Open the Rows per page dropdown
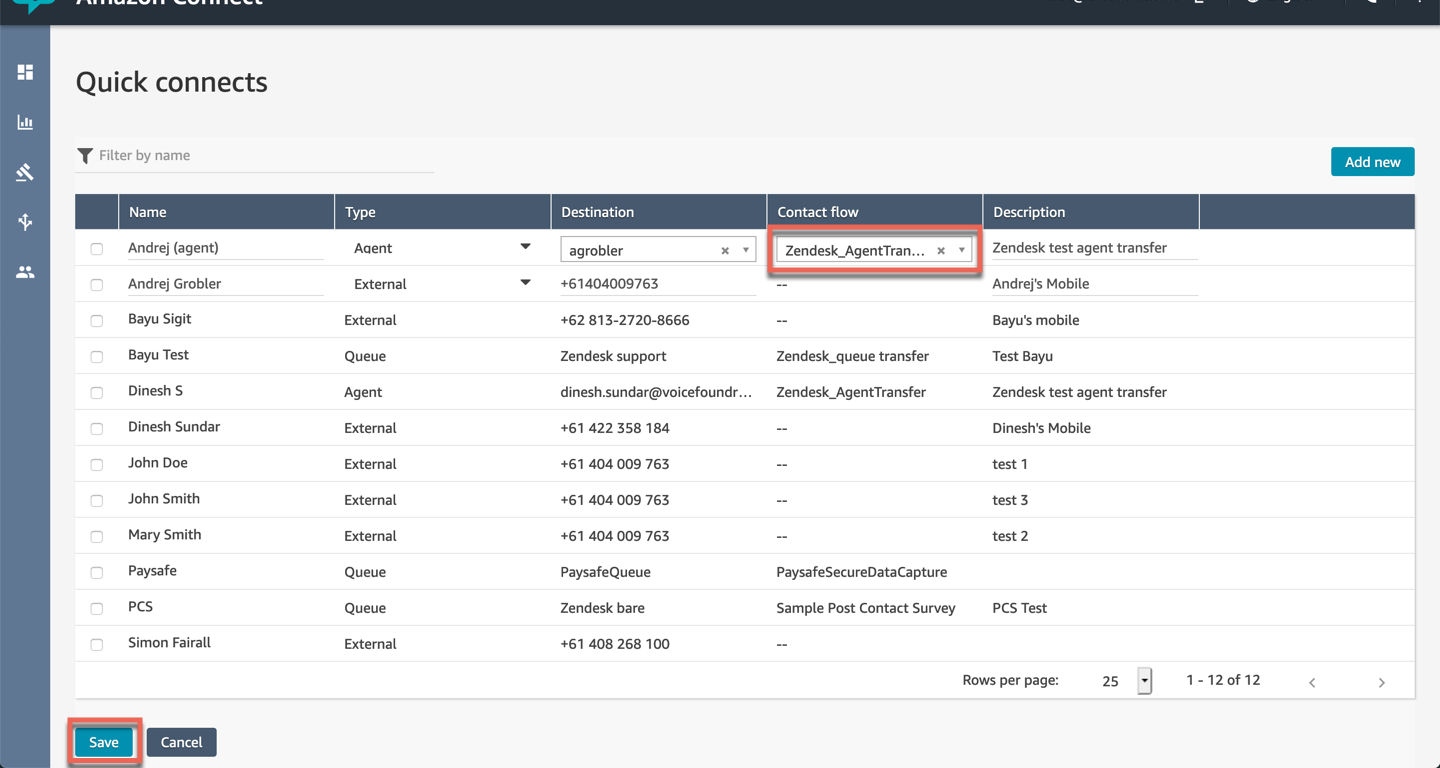Viewport: 1440px width, 768px height. point(1144,681)
